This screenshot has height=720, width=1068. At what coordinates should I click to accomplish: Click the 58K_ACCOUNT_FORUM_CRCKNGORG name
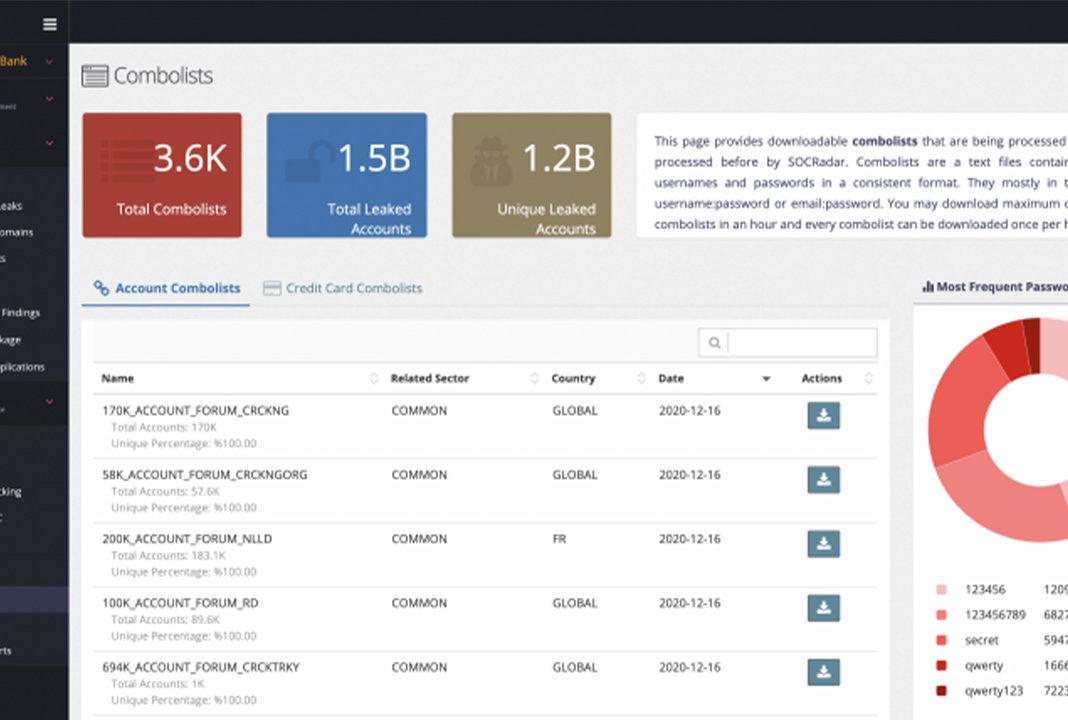pyautogui.click(x=205, y=475)
